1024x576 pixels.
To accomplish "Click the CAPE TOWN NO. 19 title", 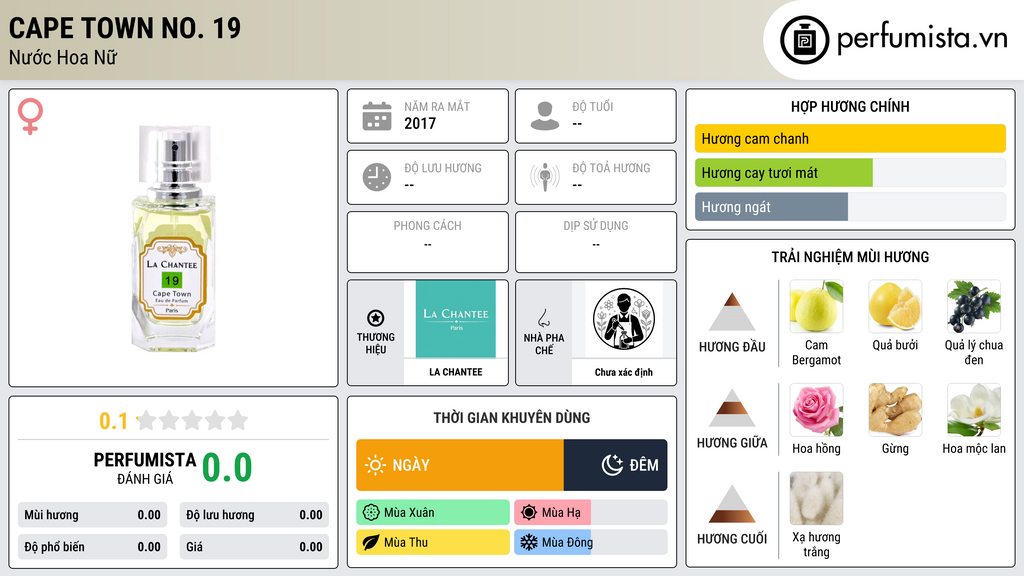I will (x=125, y=28).
